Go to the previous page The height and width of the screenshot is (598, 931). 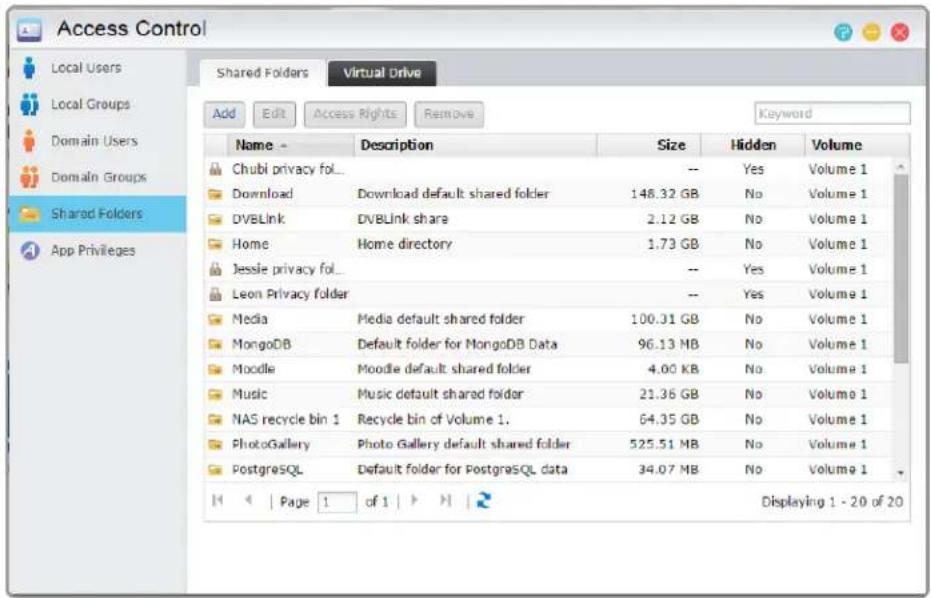point(249,501)
